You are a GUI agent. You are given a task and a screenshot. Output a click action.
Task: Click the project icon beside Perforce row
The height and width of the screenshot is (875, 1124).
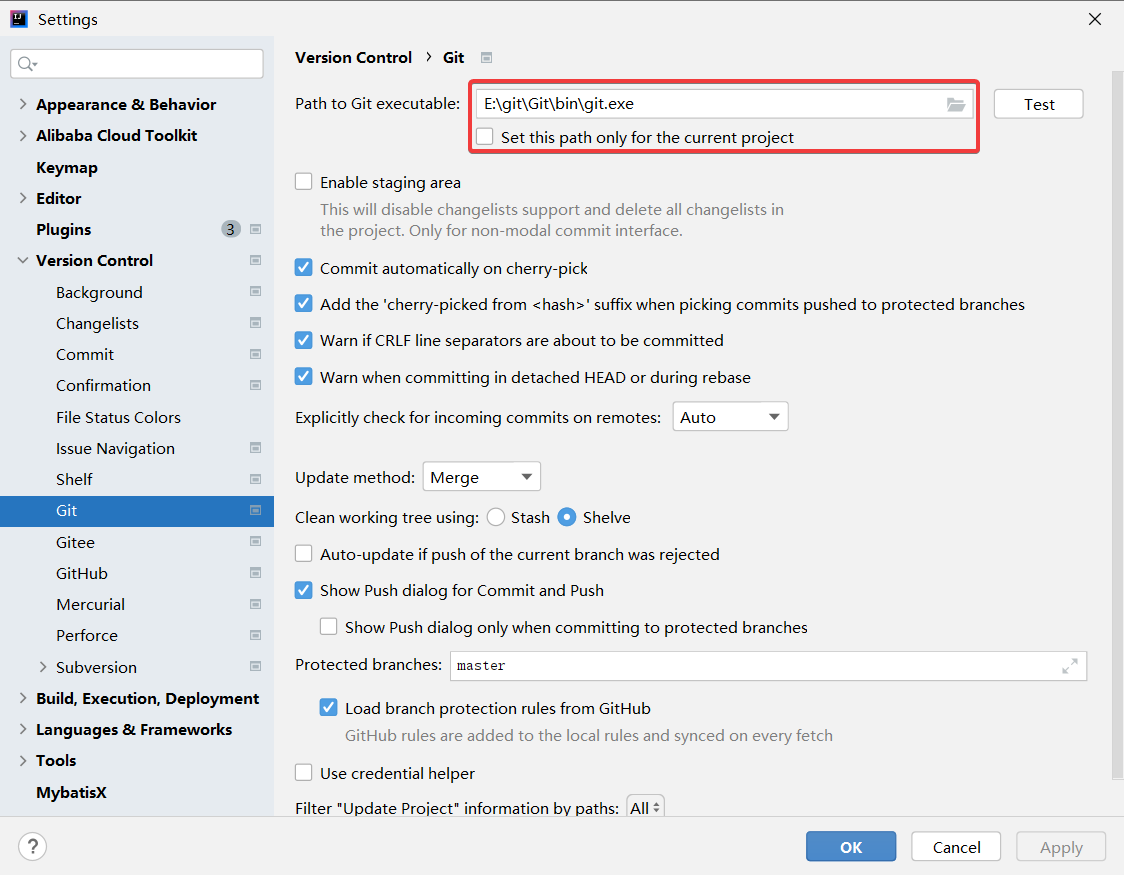tap(255, 635)
